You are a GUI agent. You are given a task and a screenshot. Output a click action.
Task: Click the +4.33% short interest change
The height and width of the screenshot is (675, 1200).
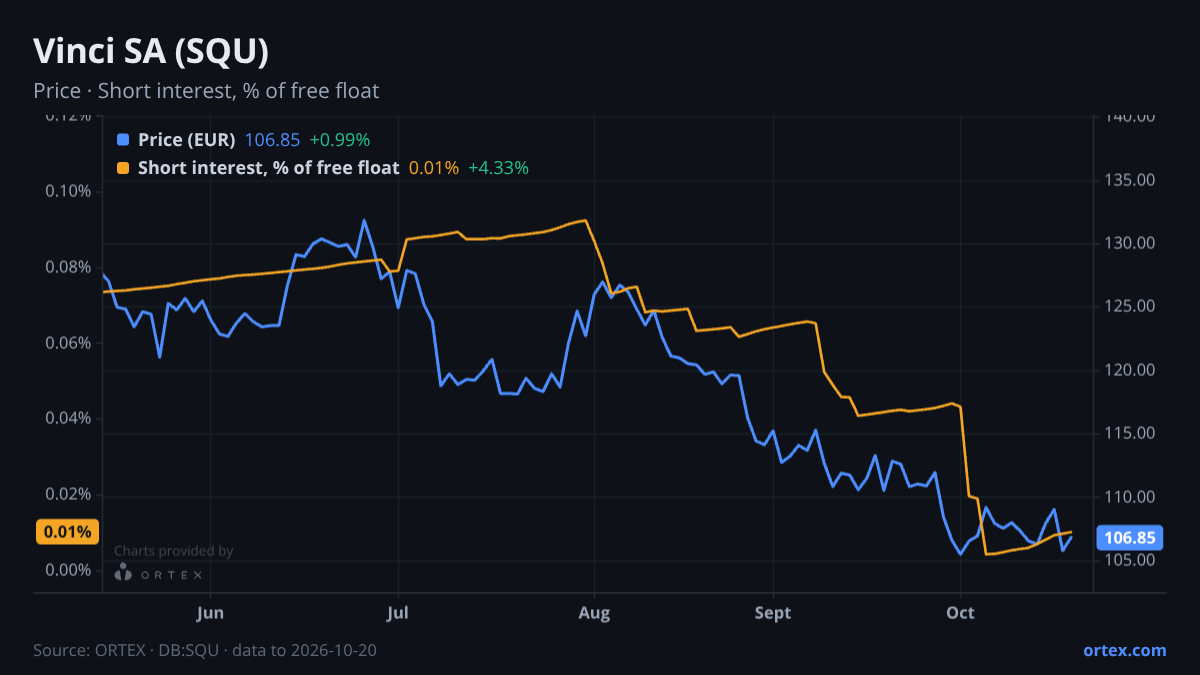coord(498,168)
